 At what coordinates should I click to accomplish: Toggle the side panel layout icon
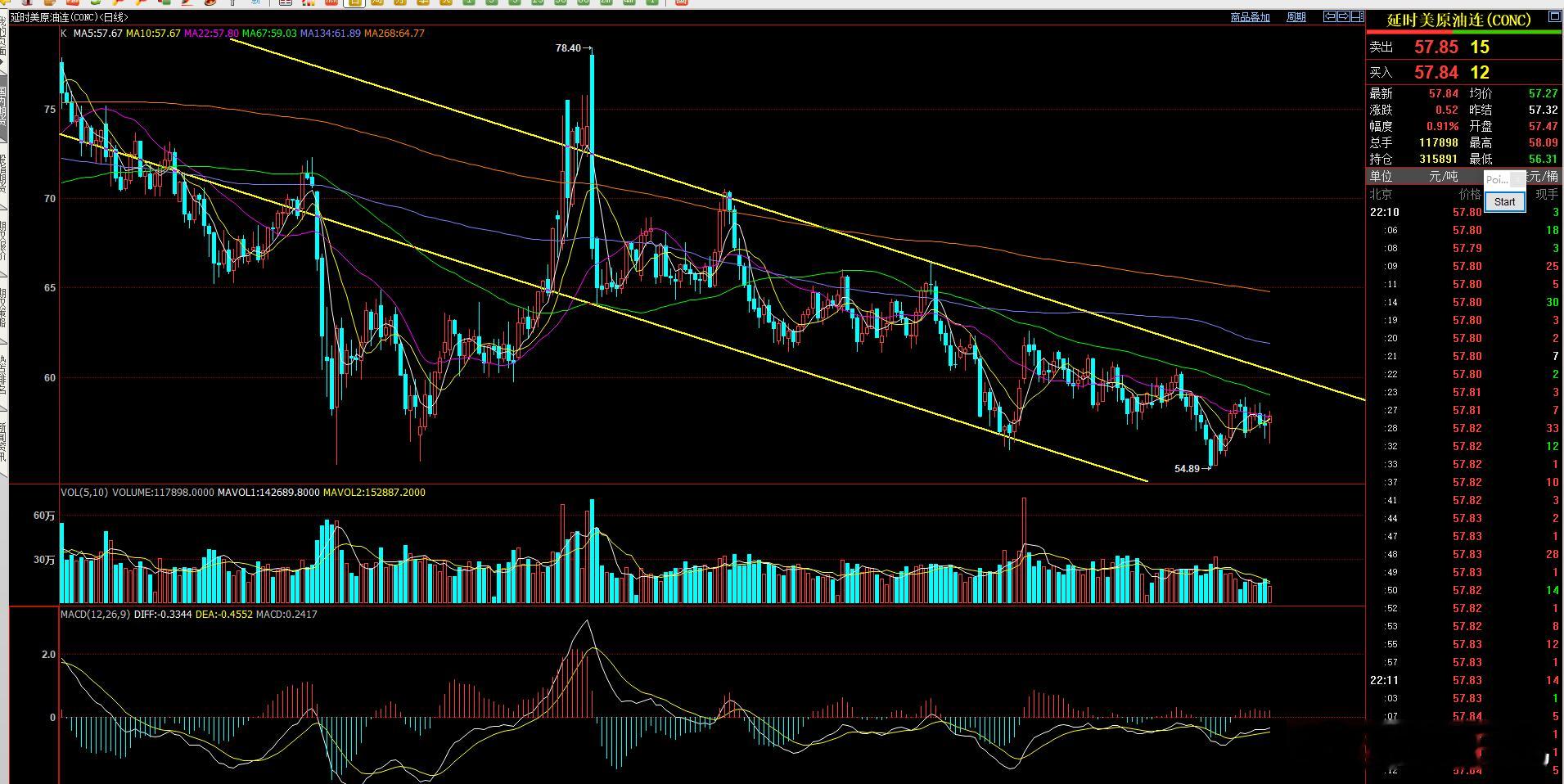click(1357, 16)
